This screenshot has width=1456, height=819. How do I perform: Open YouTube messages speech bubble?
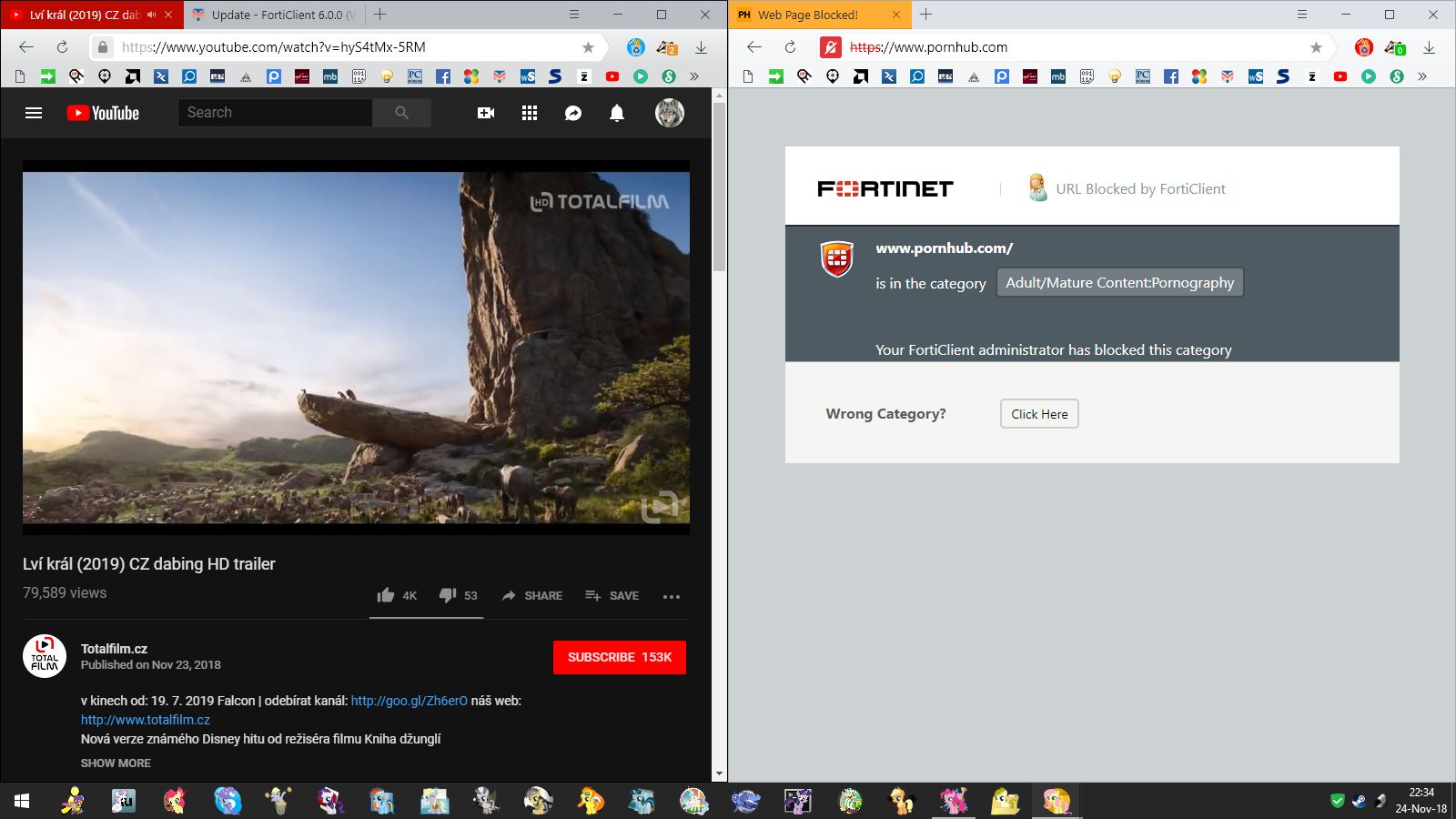tap(573, 113)
